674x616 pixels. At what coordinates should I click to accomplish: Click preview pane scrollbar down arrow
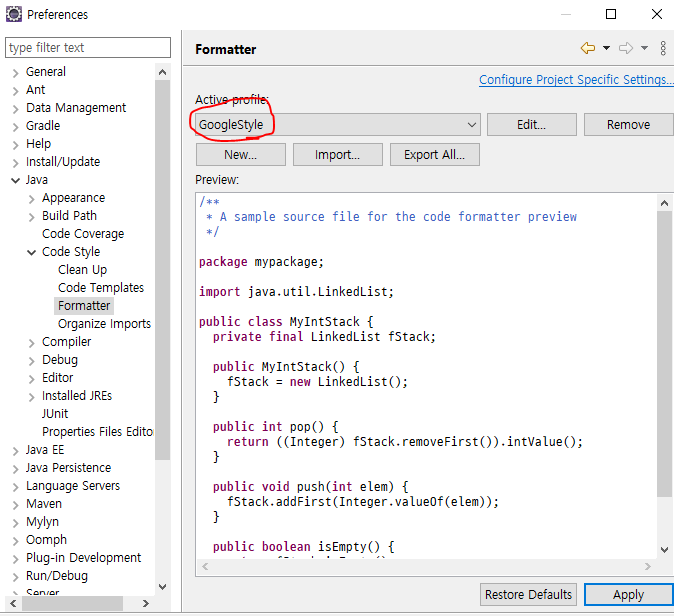pos(664,550)
